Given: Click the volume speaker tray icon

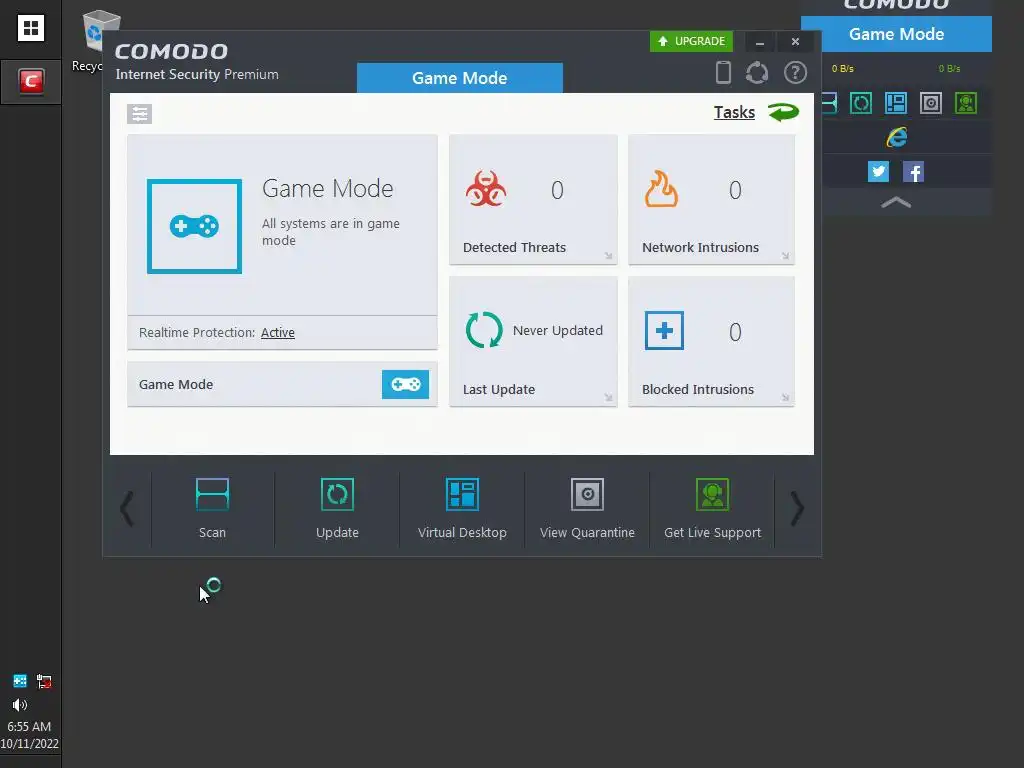Looking at the screenshot, I should coord(20,705).
